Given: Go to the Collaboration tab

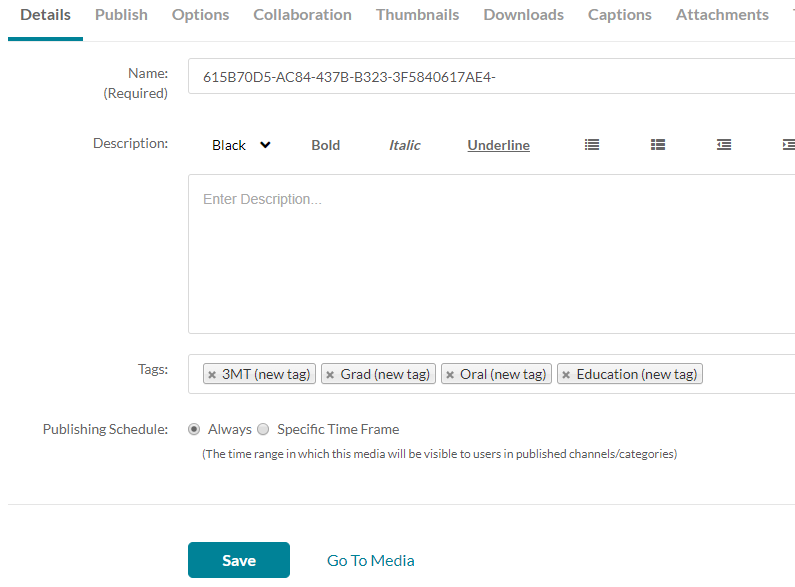Looking at the screenshot, I should tap(302, 15).
